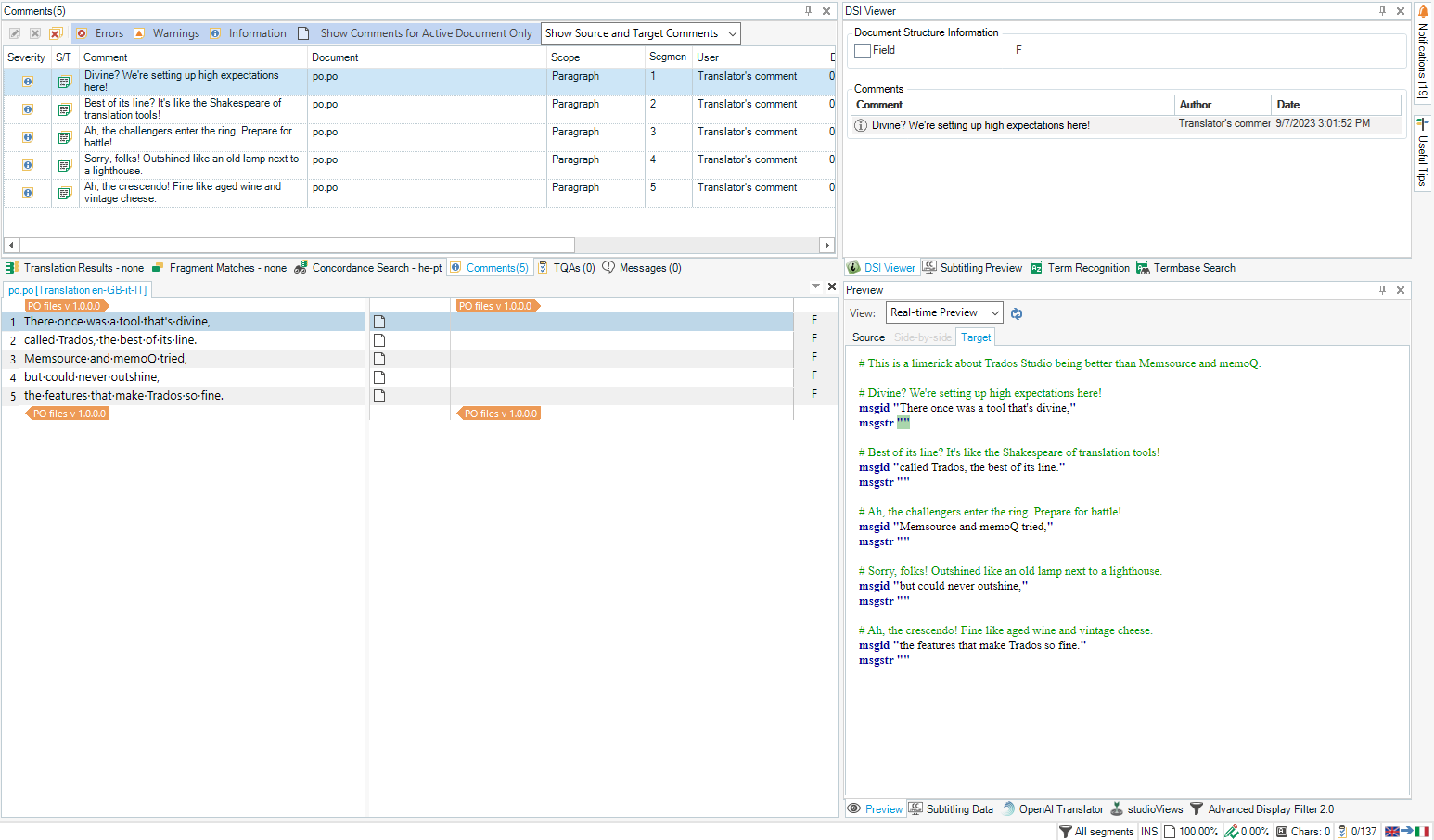
Task: Click source comment icon for 'Ah, the crescendo!' row
Action: point(64,193)
